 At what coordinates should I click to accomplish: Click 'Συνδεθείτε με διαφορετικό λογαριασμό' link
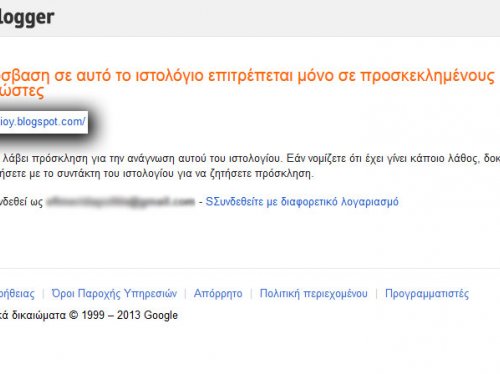[x=302, y=202]
